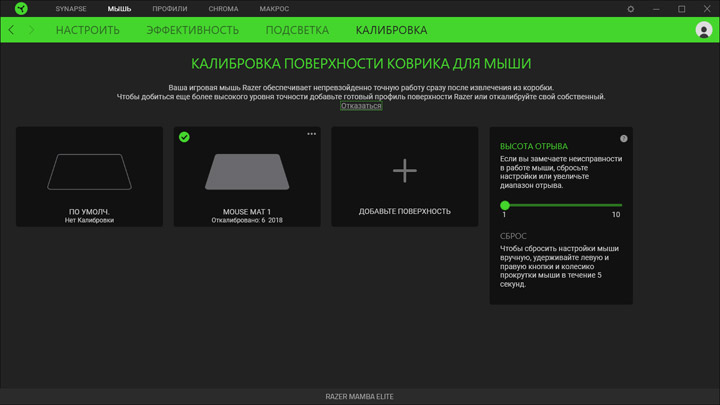Open the ПОДСВЕТКА subtab

[x=297, y=30]
